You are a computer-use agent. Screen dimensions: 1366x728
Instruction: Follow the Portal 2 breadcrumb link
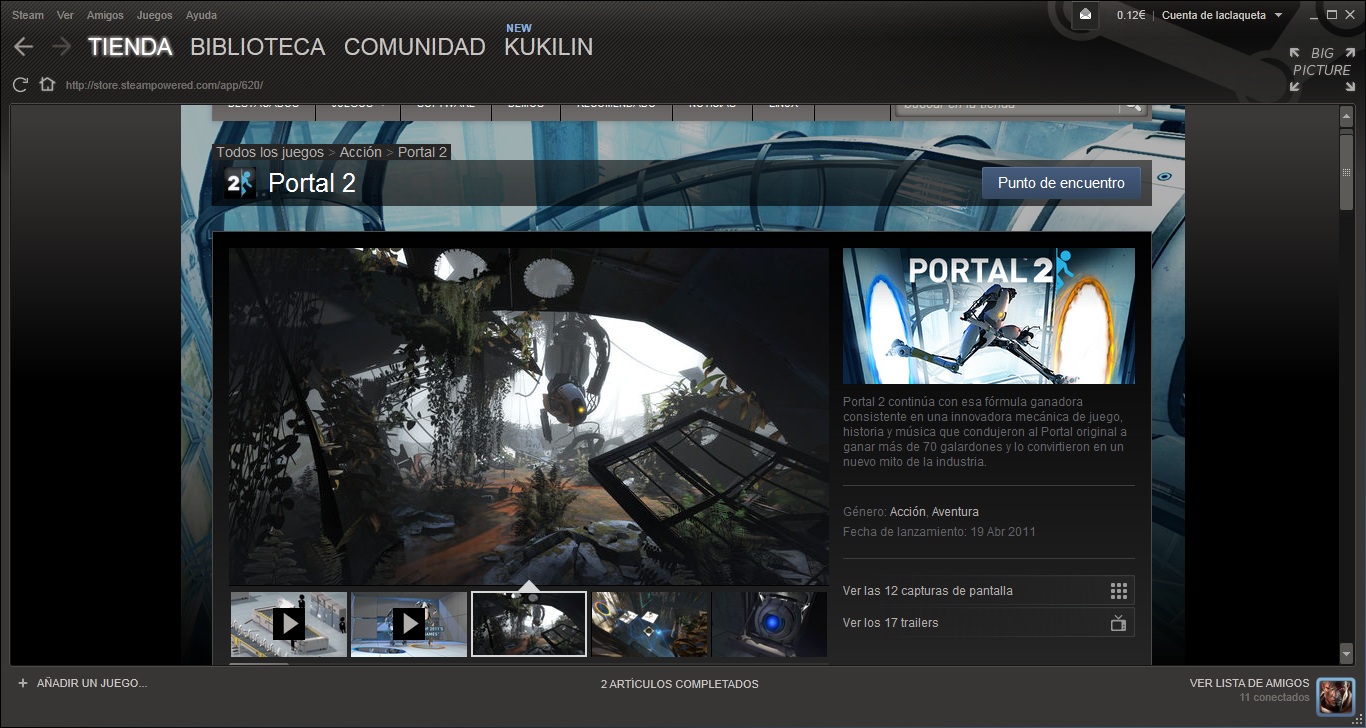(422, 152)
